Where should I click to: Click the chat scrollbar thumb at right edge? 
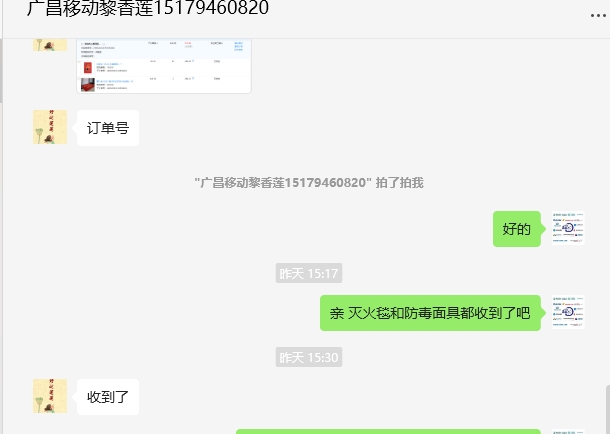pyautogui.click(x=608, y=409)
